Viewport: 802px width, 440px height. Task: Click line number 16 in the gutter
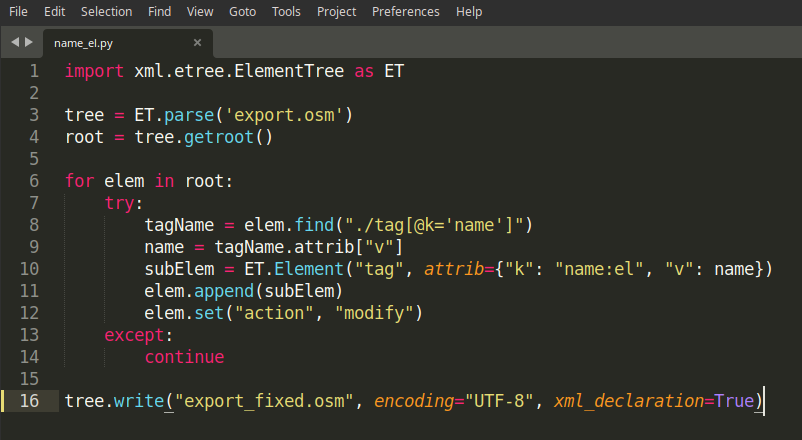tap(29, 401)
